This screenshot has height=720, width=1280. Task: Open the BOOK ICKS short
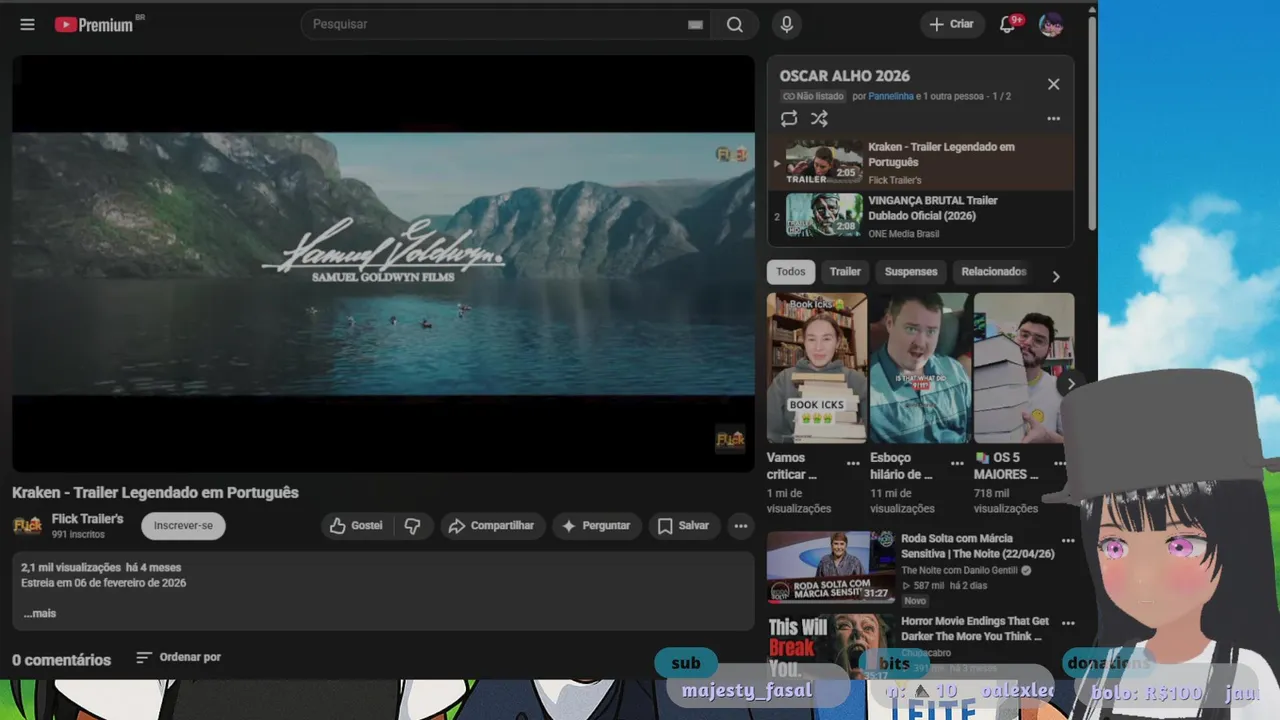click(x=817, y=368)
